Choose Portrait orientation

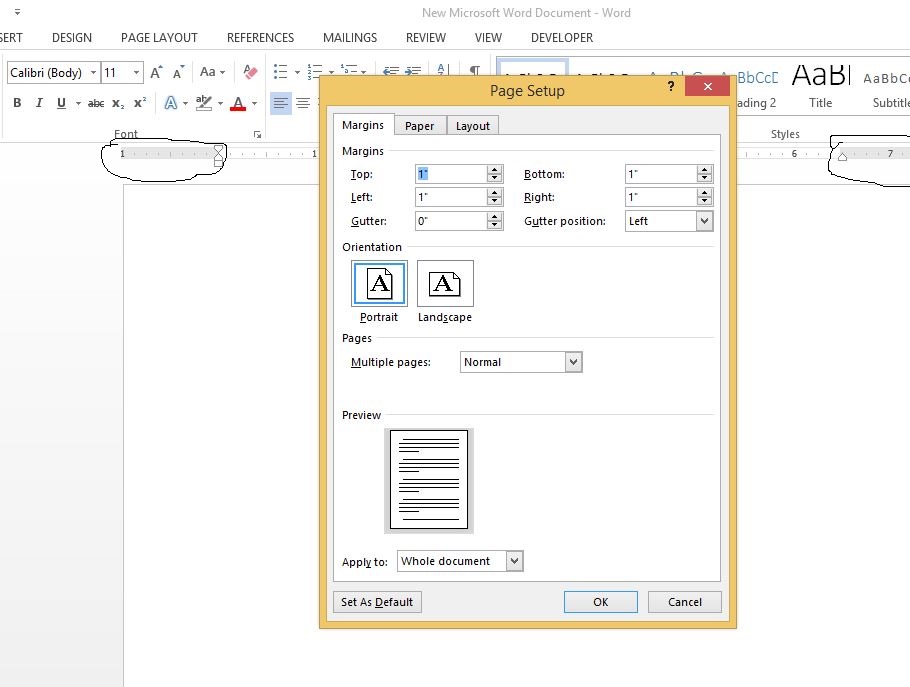pos(379,284)
